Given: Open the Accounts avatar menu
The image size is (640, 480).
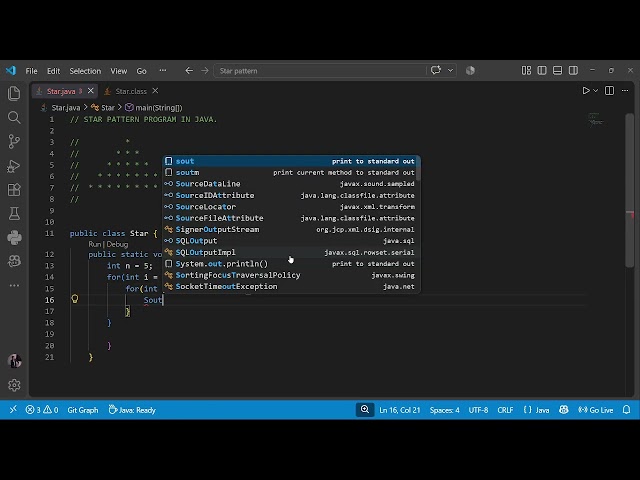Looking at the screenshot, I should 14,361.
